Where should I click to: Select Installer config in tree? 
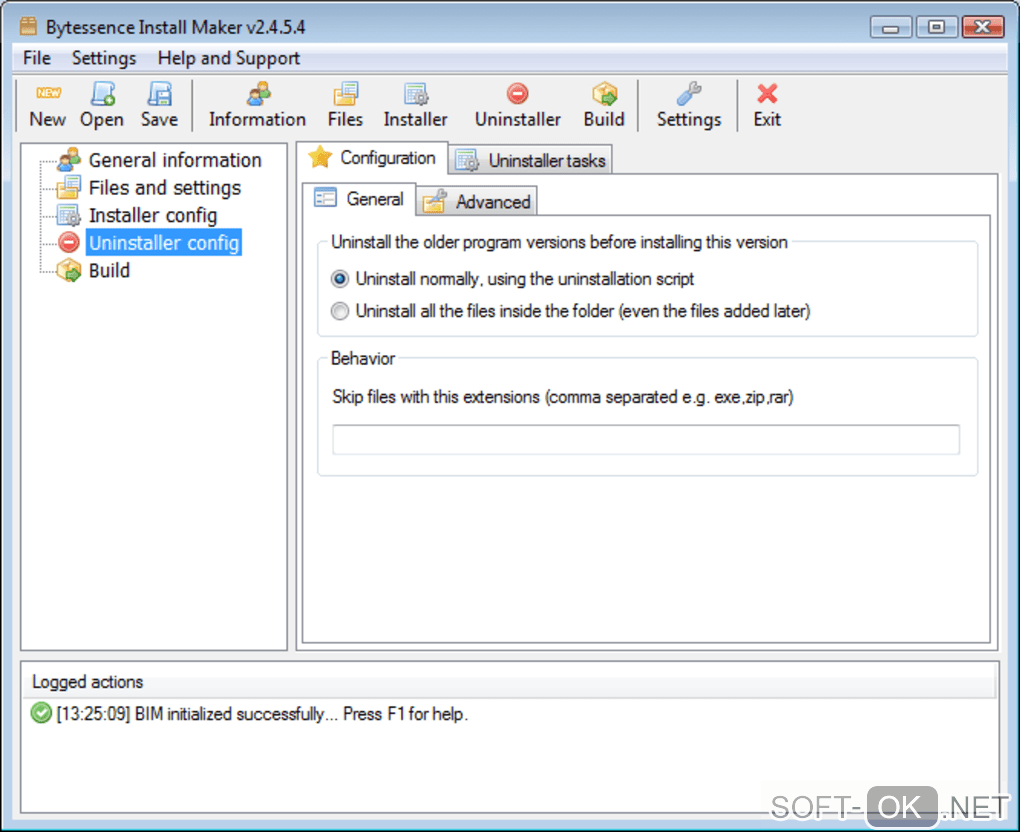tap(153, 215)
